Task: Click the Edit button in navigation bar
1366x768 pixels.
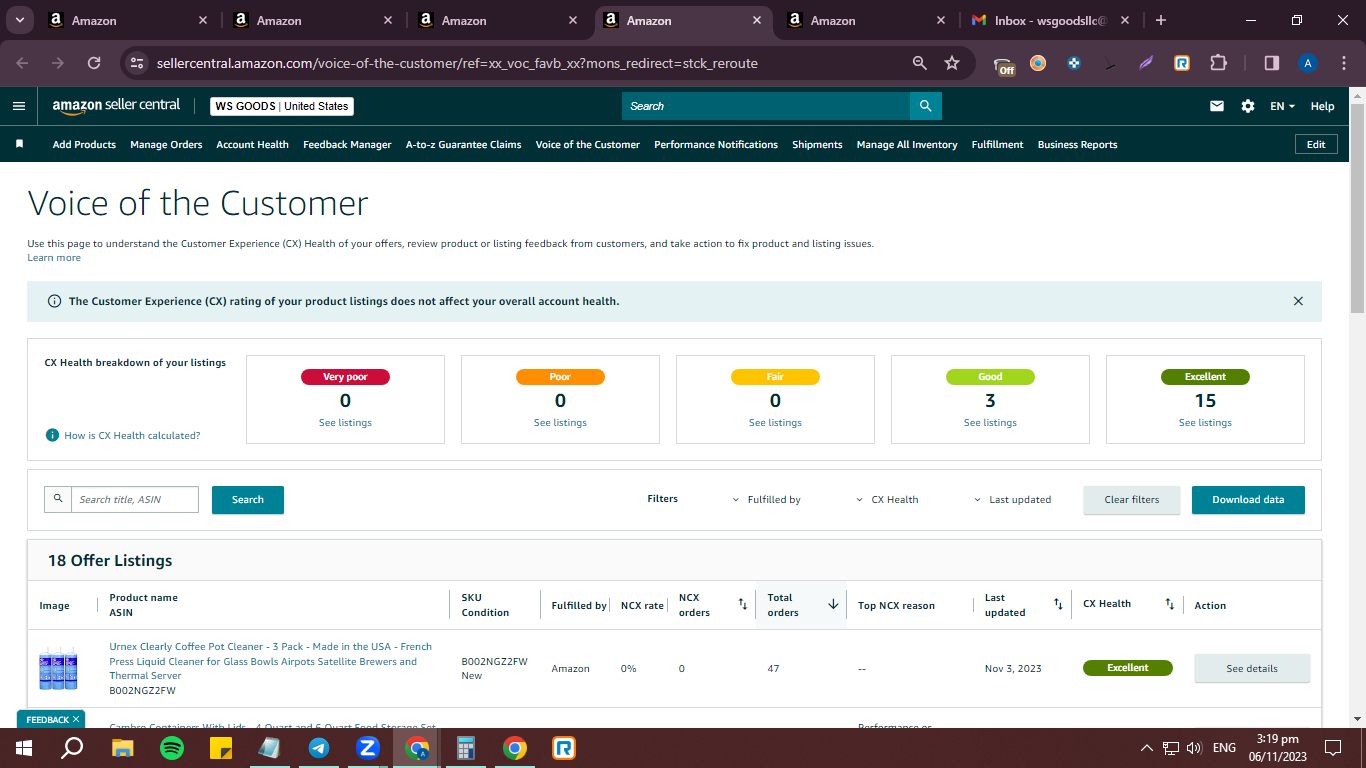Action: coord(1316,144)
